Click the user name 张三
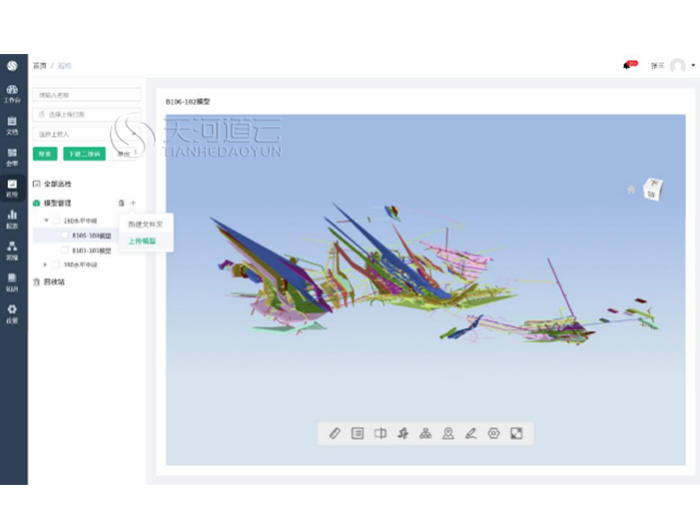 click(x=657, y=66)
